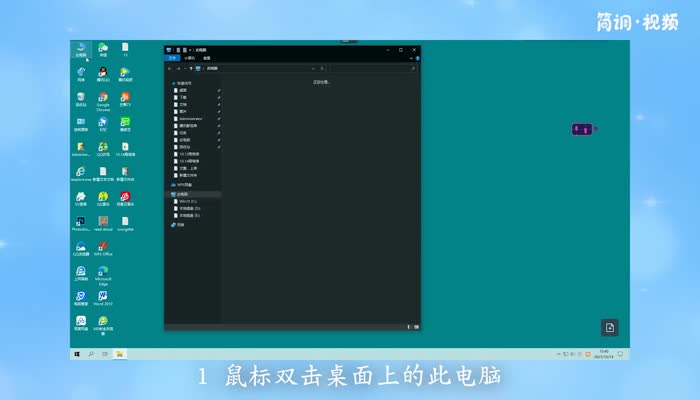Select the courgette file on desktop

(x=125, y=224)
